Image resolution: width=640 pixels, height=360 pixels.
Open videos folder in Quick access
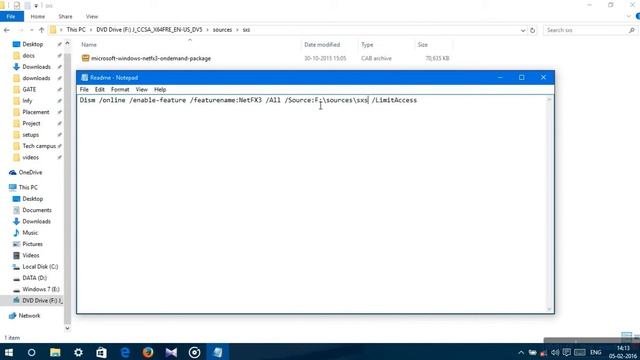point(31,157)
